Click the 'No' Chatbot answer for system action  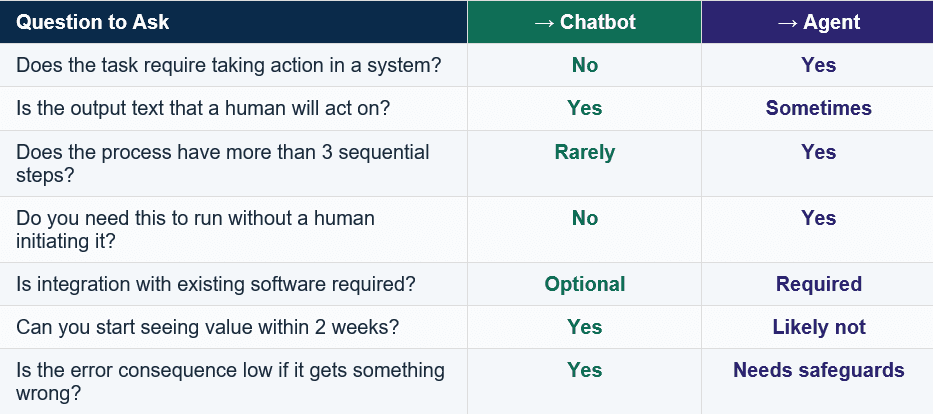584,65
